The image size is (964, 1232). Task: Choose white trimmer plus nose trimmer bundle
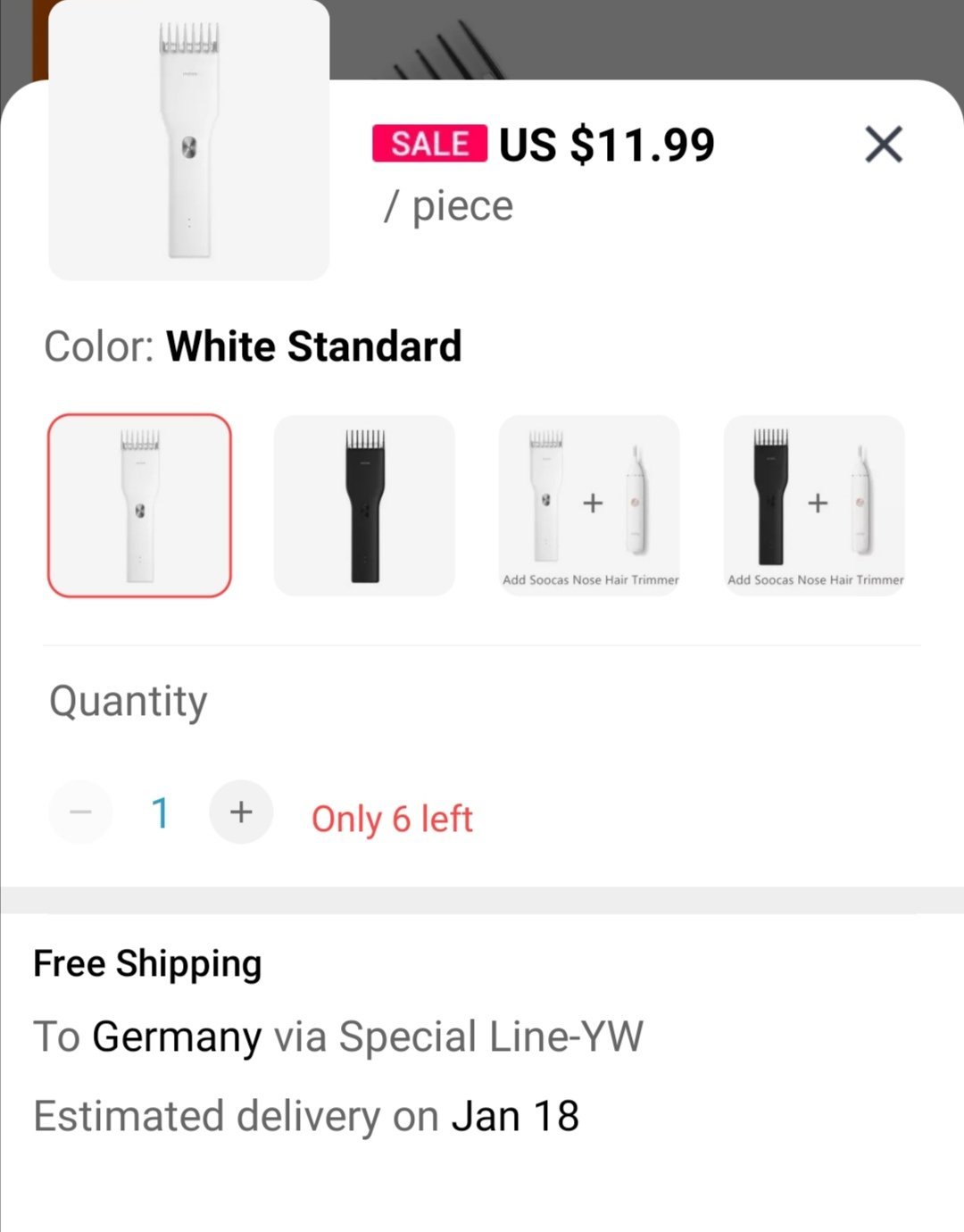(589, 505)
